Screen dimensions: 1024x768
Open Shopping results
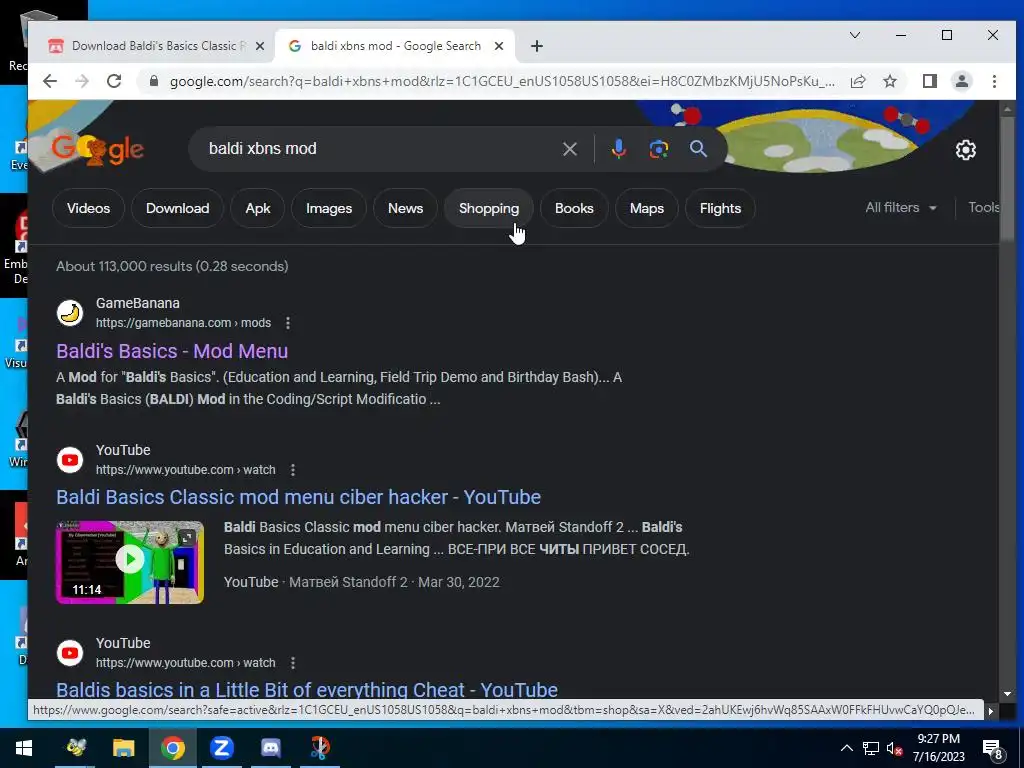pos(488,208)
